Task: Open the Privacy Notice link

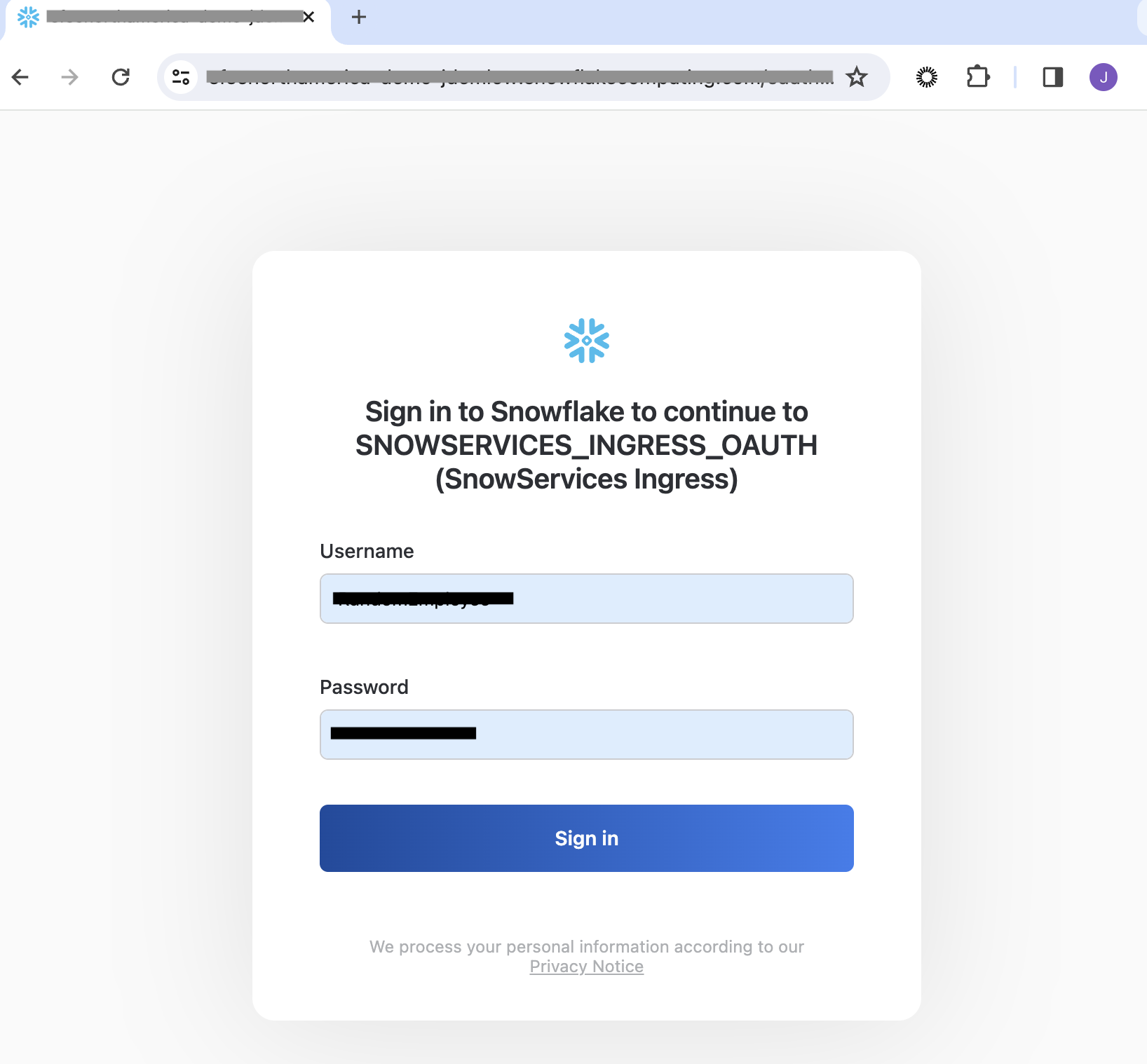Action: 587,967
